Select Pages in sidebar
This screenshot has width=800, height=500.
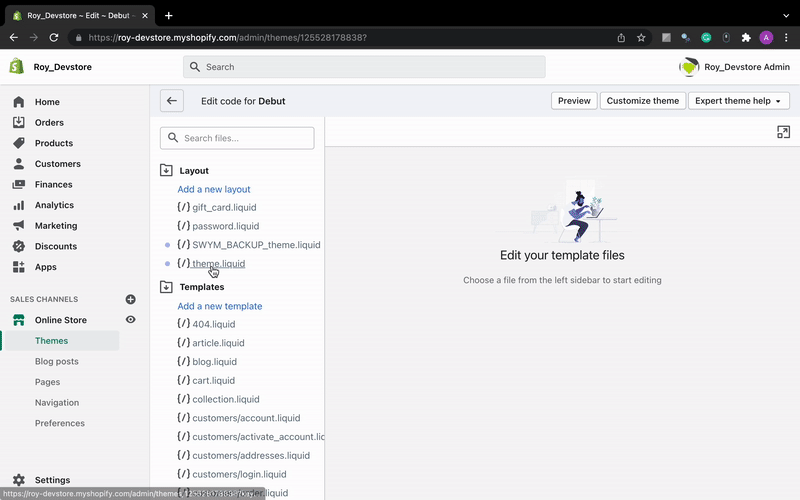[47, 382]
